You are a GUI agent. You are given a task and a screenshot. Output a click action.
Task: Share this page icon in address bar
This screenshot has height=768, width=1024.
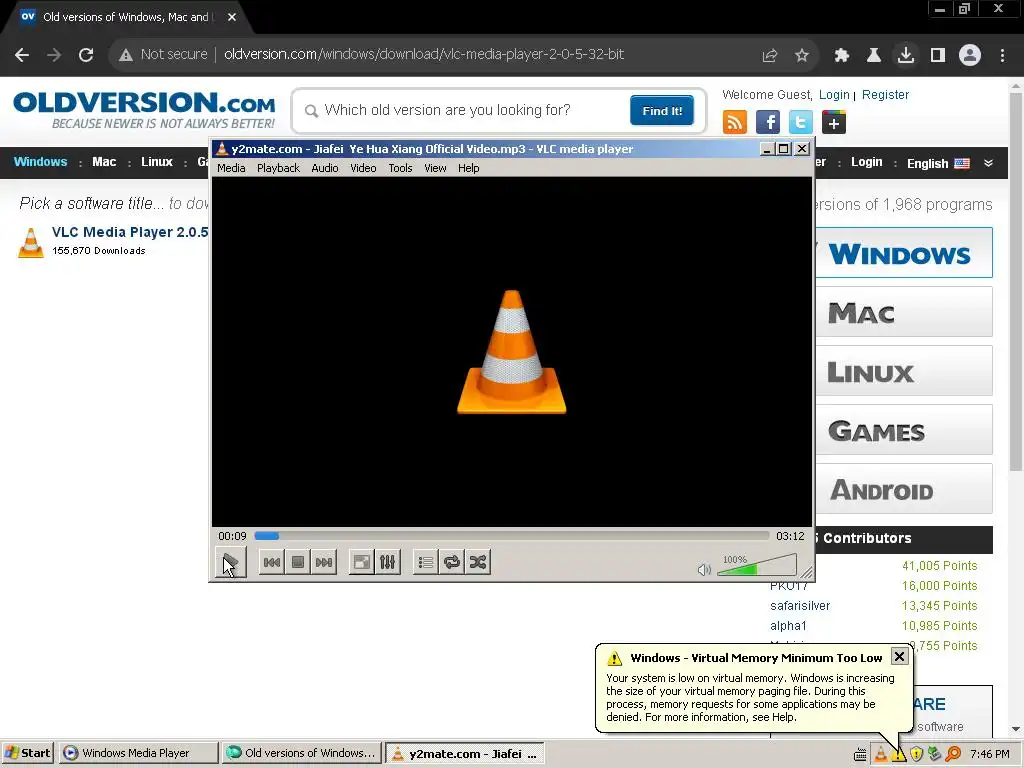(x=770, y=56)
